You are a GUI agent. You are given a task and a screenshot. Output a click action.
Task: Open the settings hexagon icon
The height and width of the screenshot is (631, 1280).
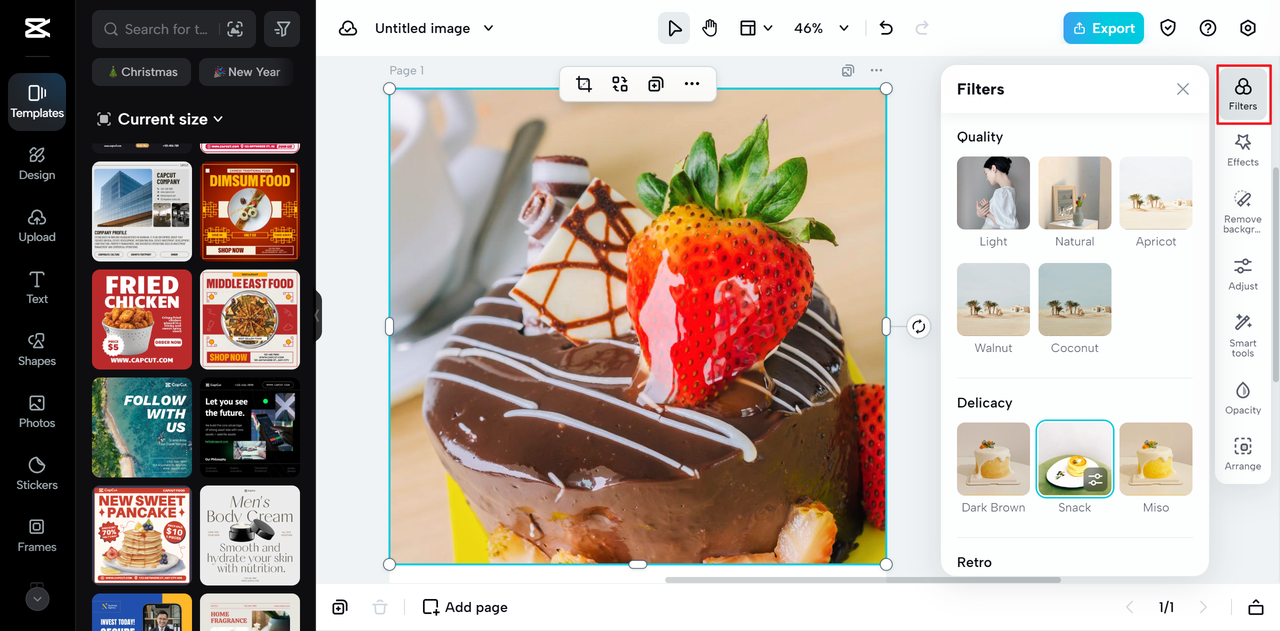pyautogui.click(x=1248, y=28)
